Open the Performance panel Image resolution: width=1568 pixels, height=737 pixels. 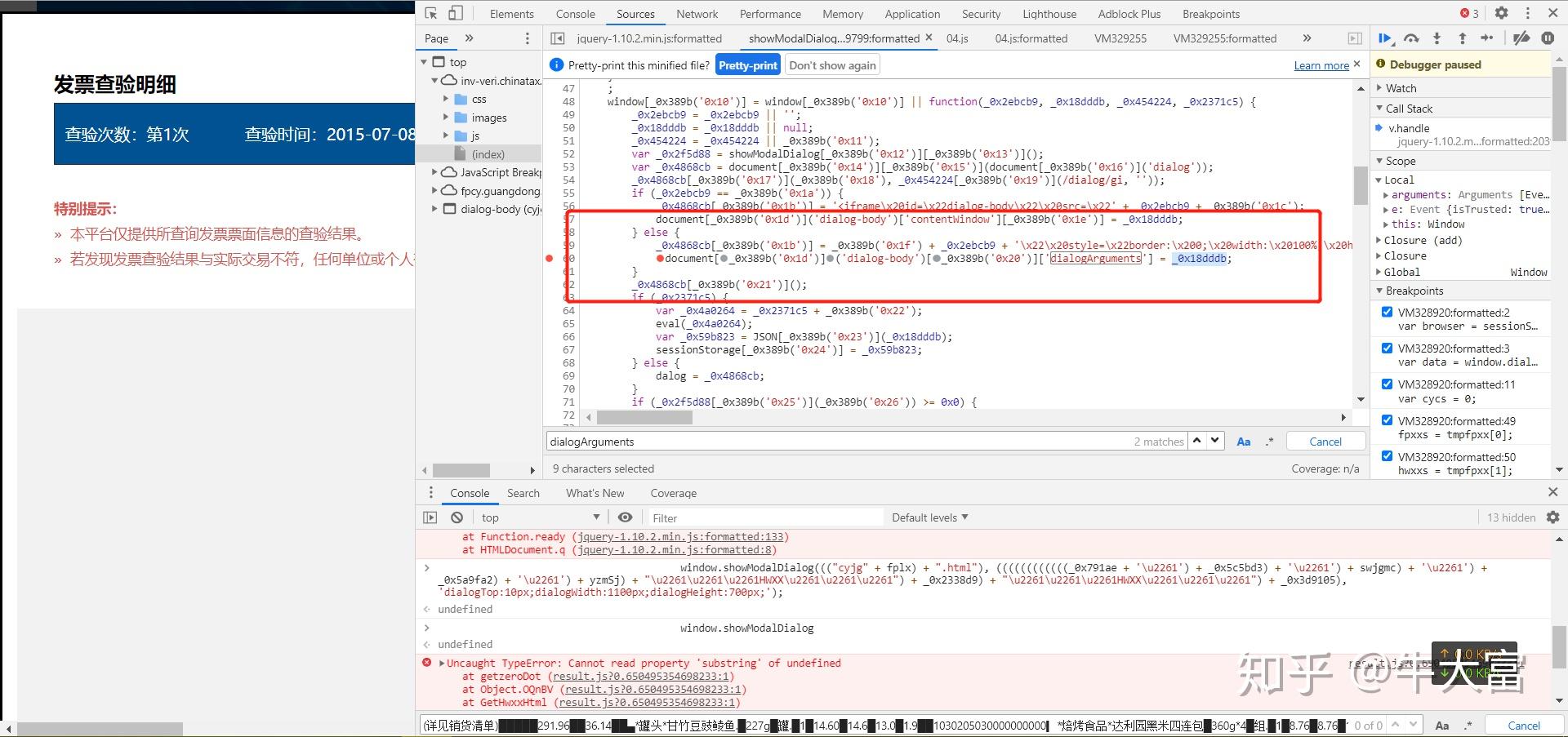tap(770, 14)
